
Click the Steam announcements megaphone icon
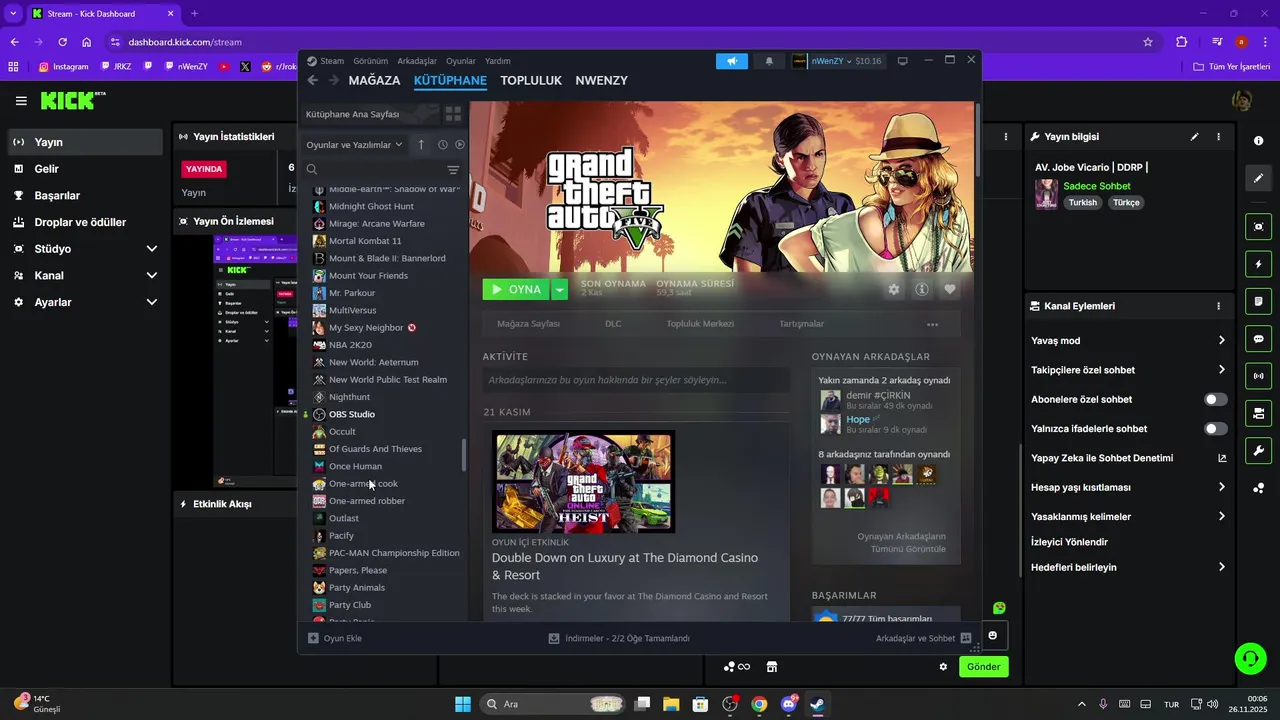[732, 61]
